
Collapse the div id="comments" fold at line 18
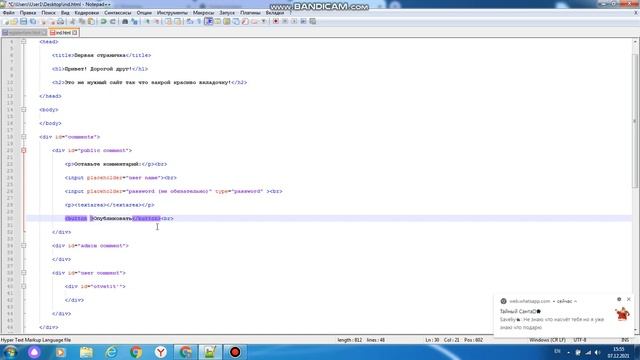[24, 137]
